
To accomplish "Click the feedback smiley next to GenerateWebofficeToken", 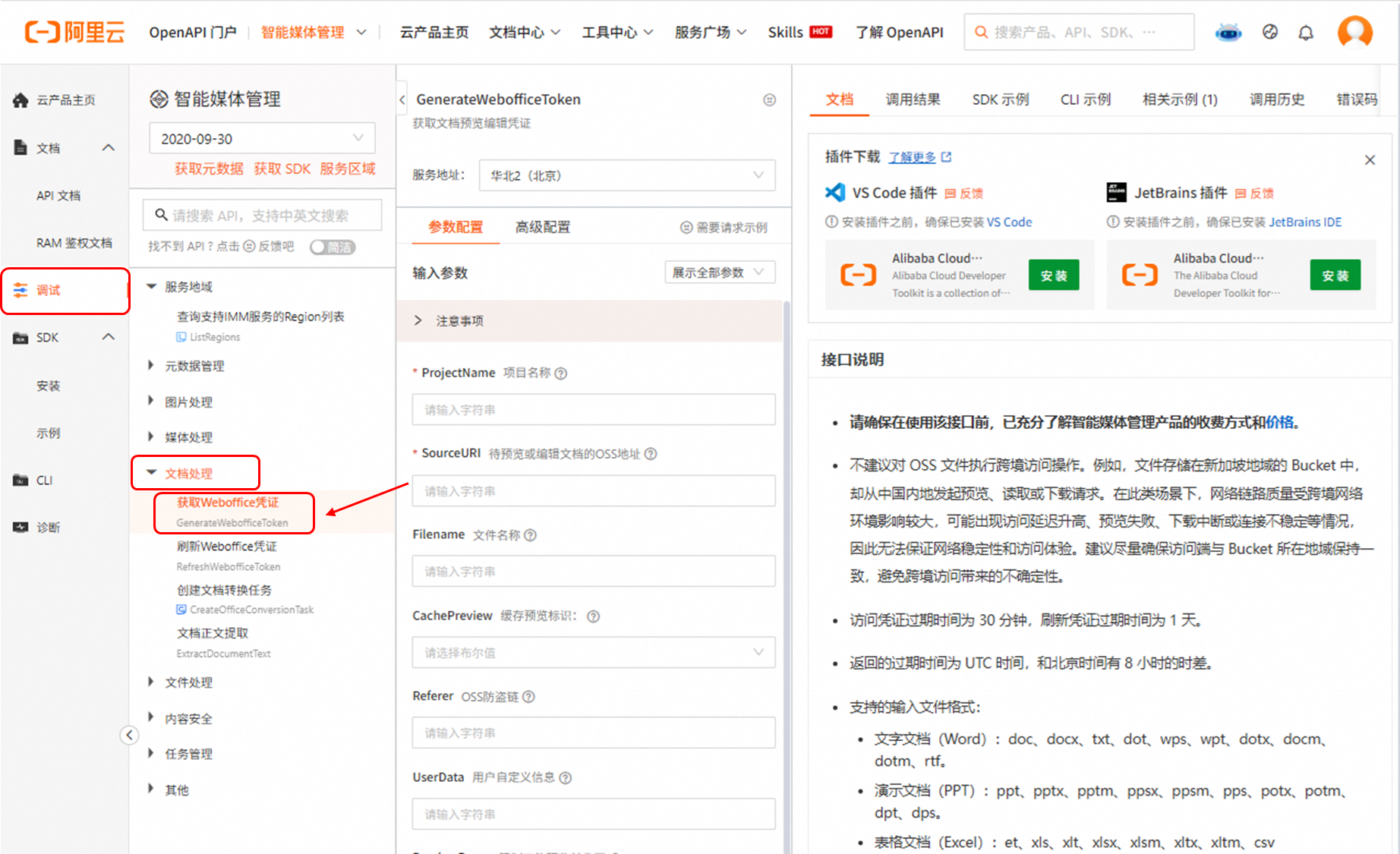I will point(769,99).
